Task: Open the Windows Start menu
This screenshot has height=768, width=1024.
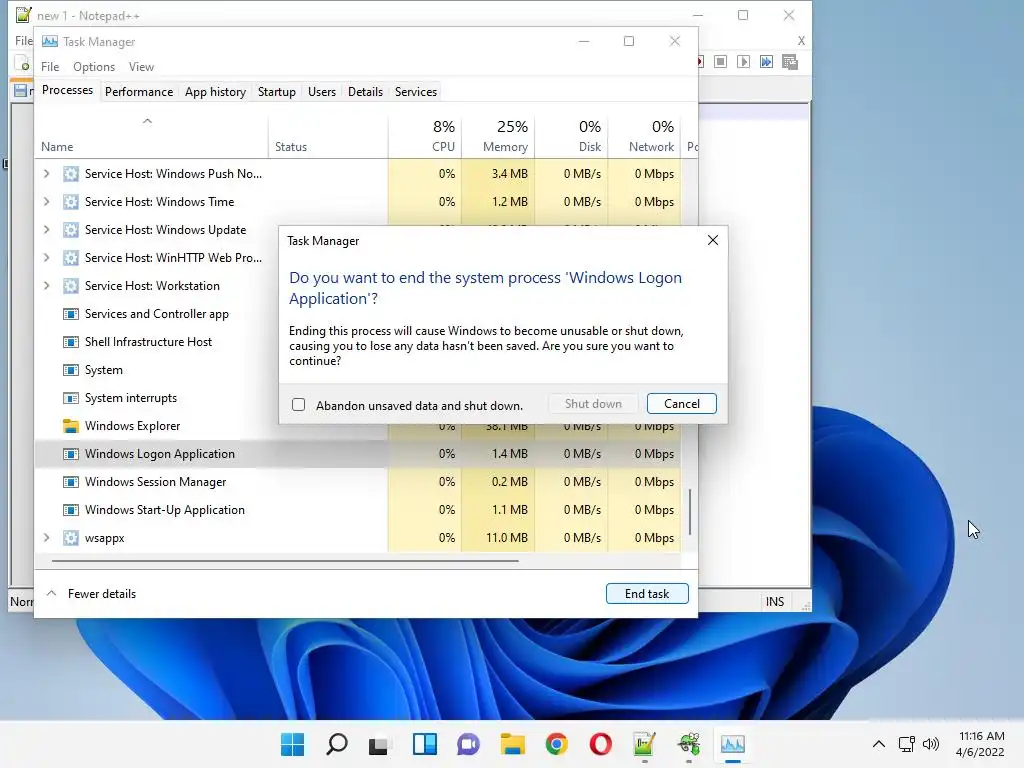Action: pyautogui.click(x=293, y=744)
